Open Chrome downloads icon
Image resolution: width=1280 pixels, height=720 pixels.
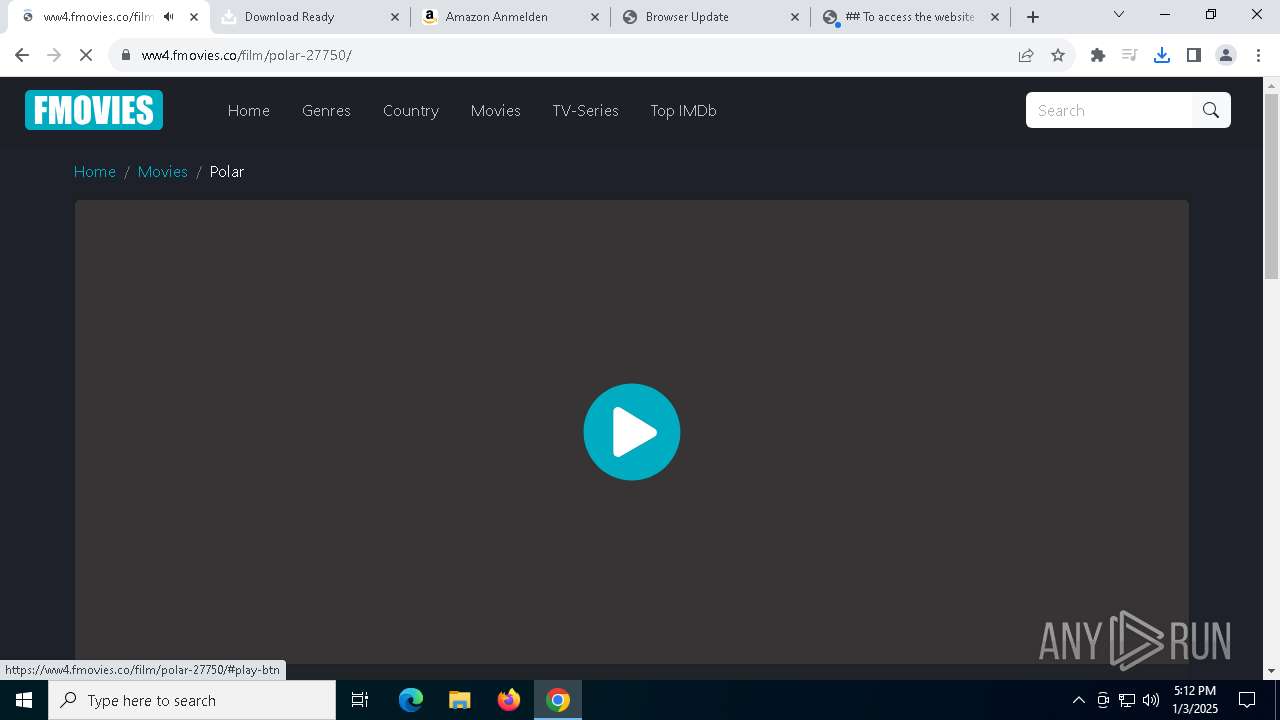pyautogui.click(x=1162, y=55)
